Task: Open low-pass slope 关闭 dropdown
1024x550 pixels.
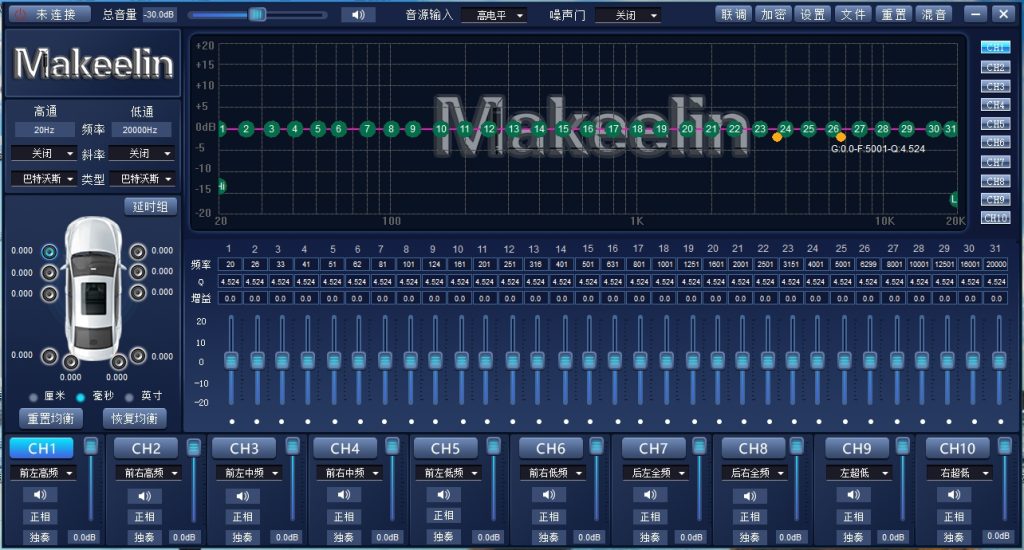Action: click(x=141, y=154)
